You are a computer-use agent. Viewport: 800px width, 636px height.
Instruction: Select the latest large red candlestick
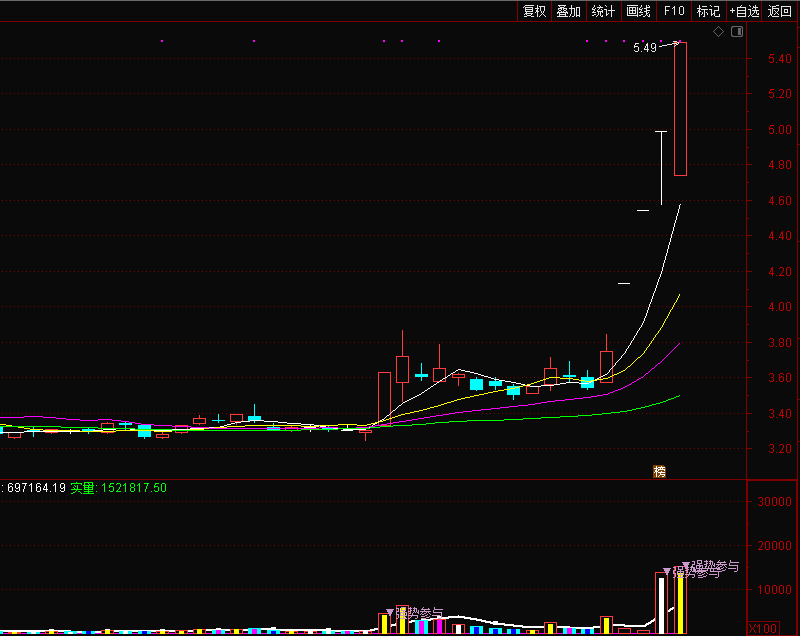(x=680, y=109)
